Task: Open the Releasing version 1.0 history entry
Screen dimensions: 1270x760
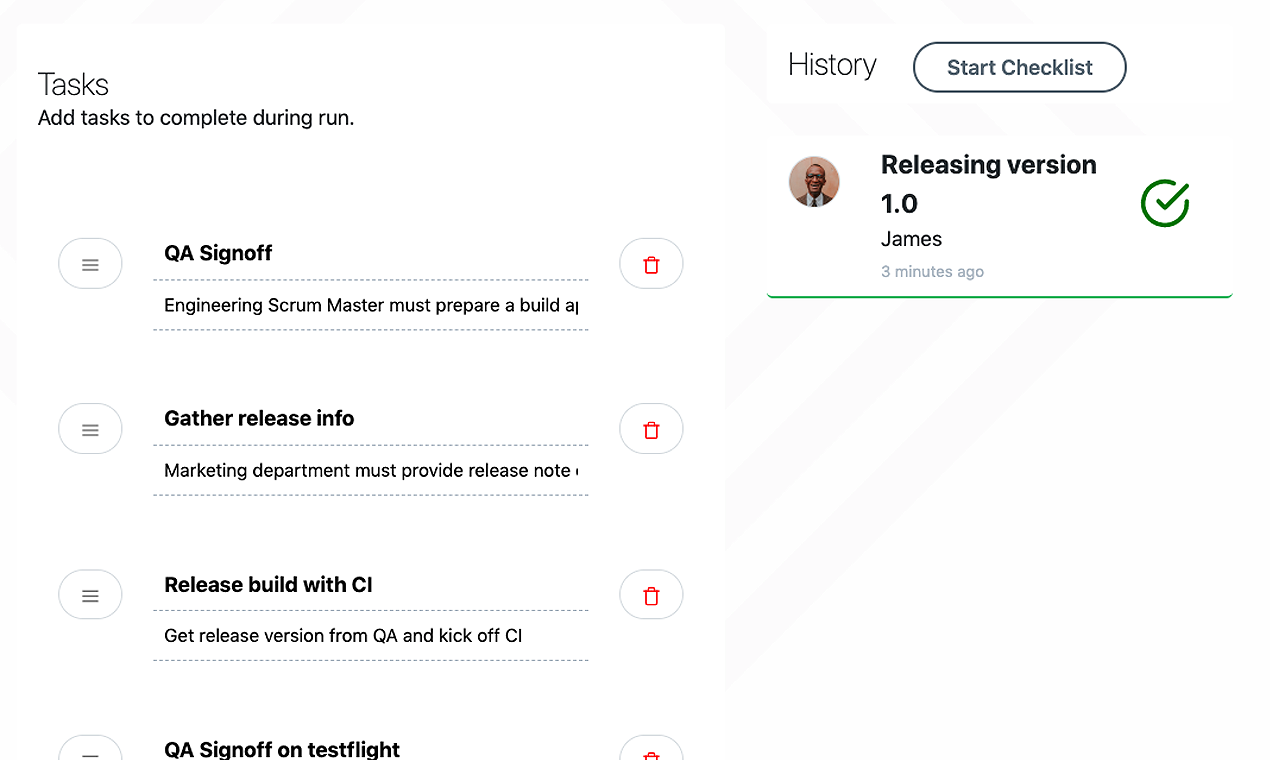Action: pos(988,183)
